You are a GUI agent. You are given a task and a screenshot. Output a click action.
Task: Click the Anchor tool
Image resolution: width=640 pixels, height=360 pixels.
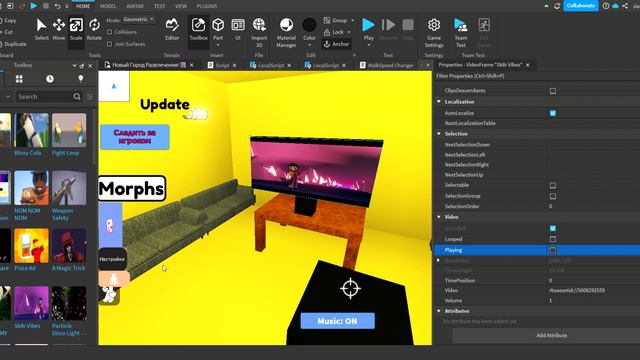[x=337, y=44]
